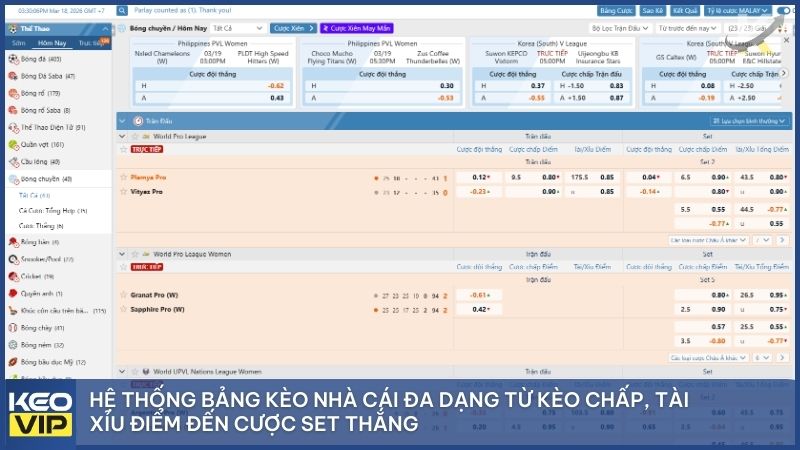Favorite Vityaz Pro team star
Image resolution: width=800 pixels, height=450 pixels.
[123, 192]
